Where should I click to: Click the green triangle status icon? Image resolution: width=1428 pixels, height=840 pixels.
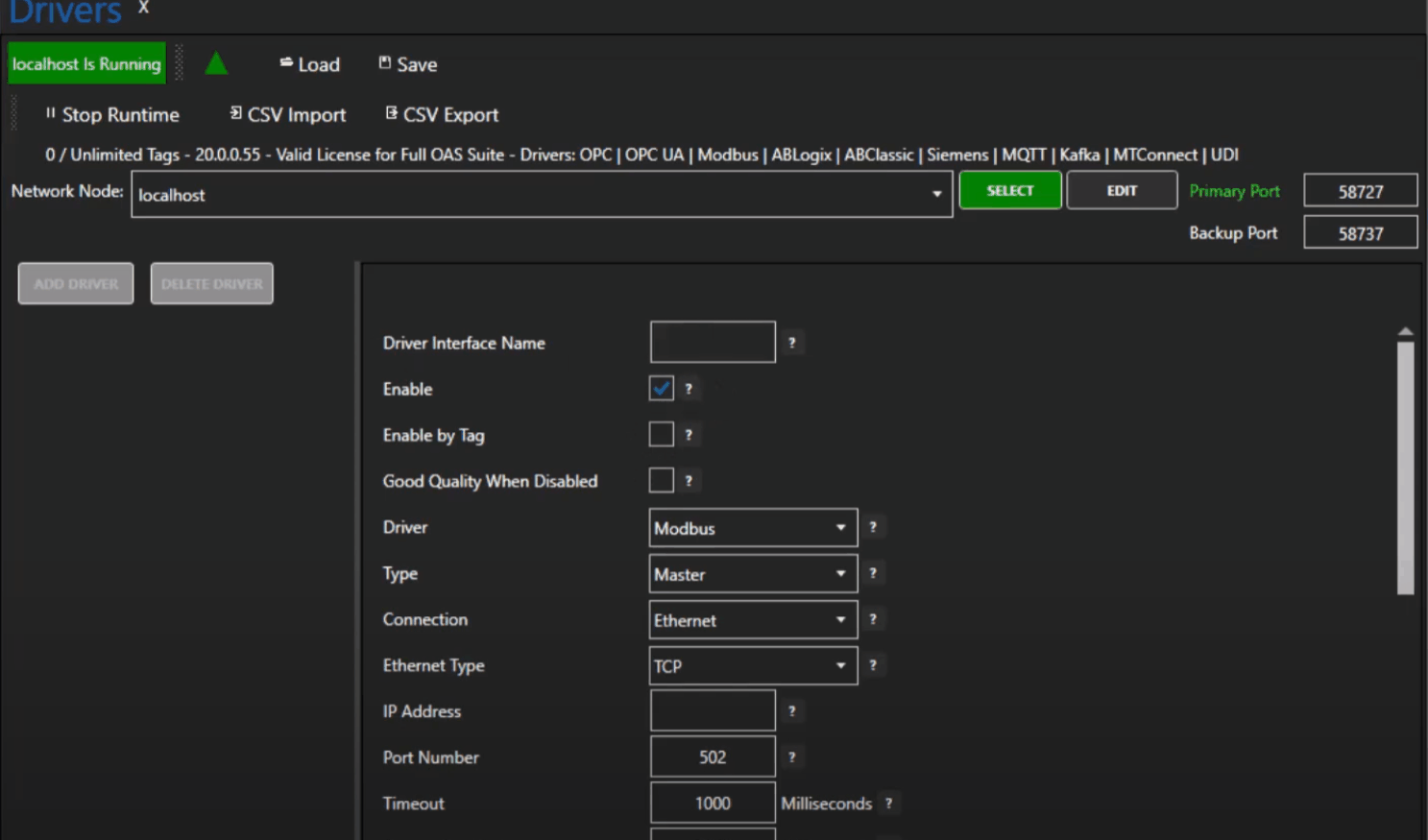(216, 63)
